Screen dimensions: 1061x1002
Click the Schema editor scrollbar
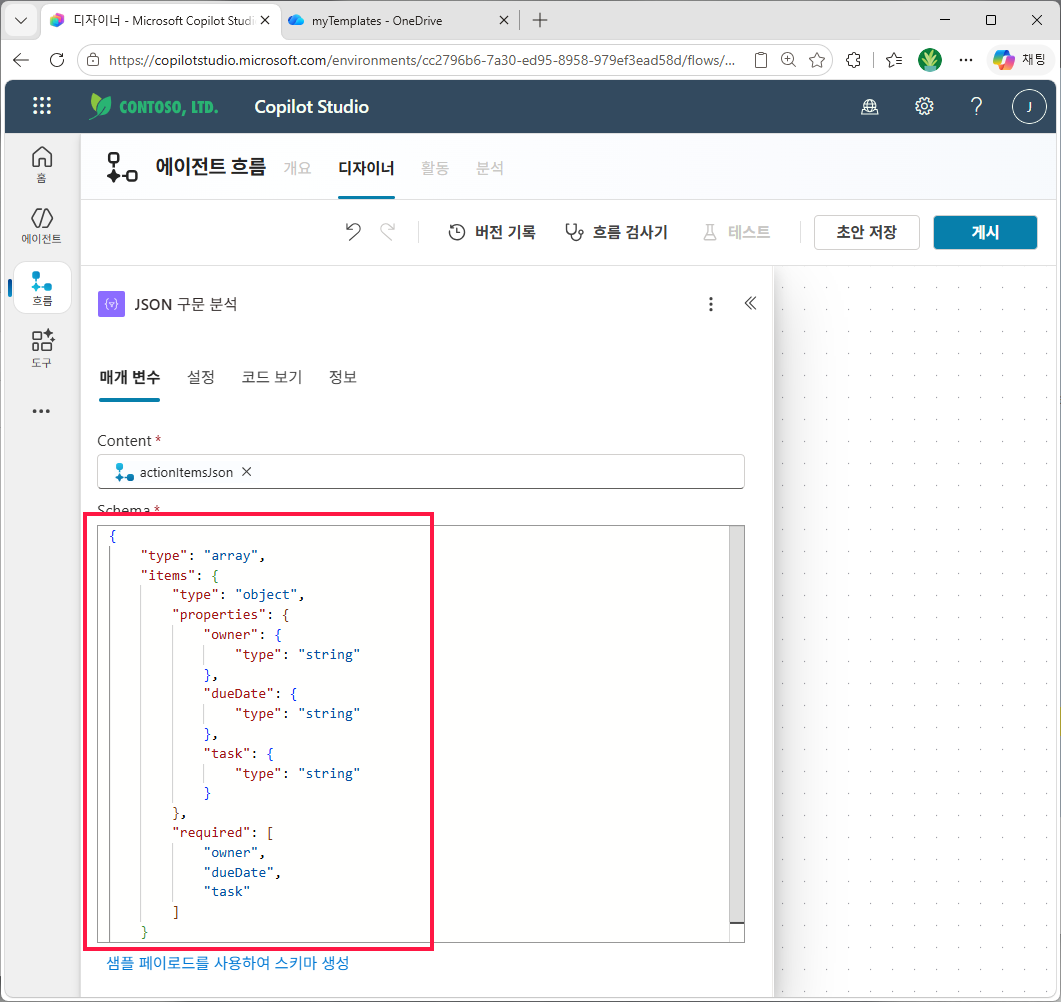736,724
